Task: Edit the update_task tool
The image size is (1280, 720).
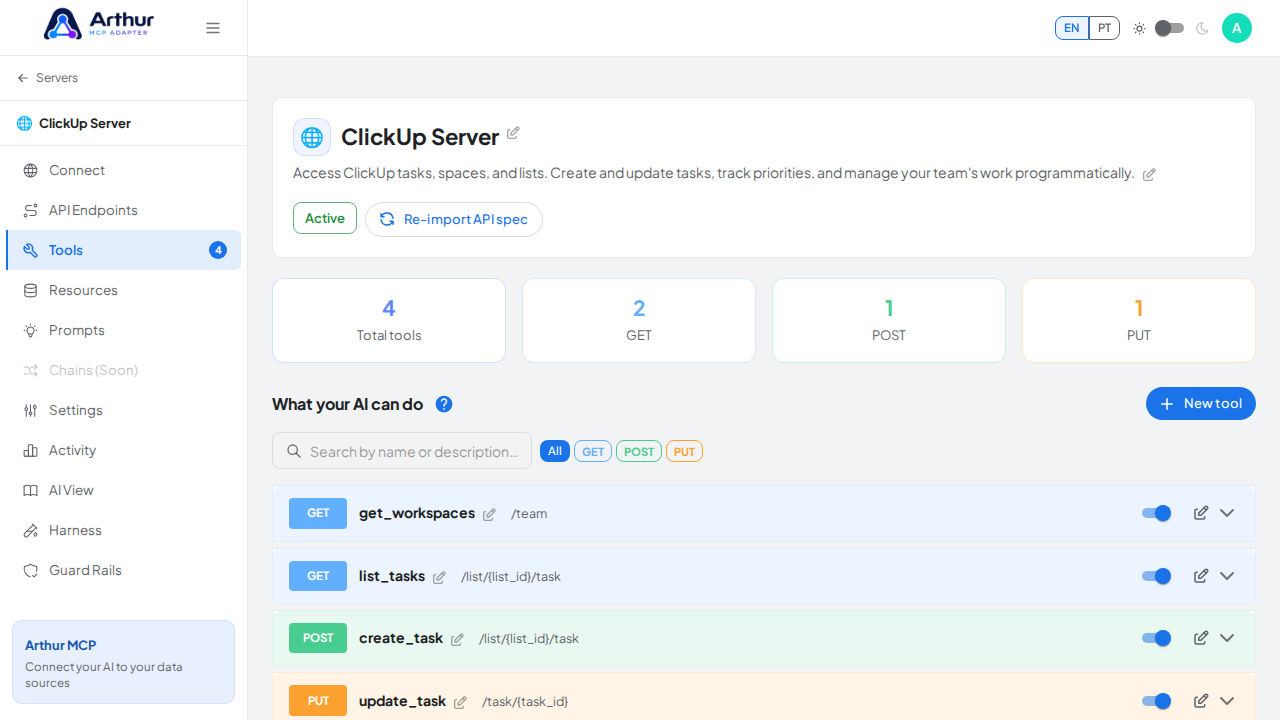Action: point(1201,701)
